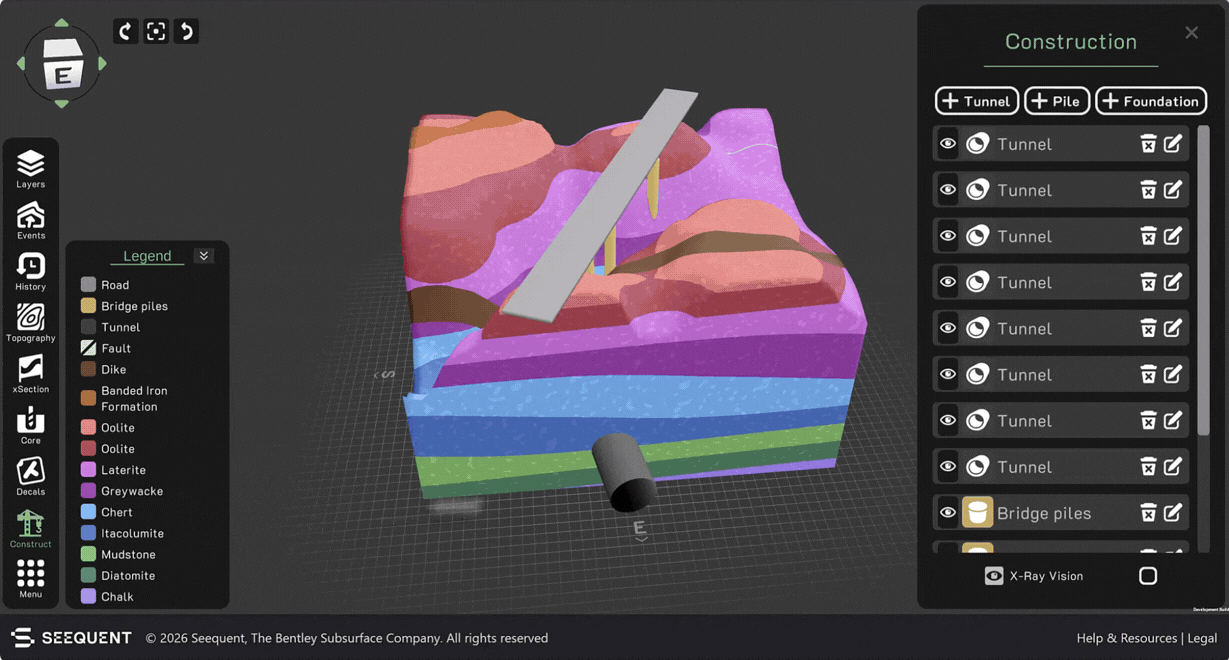The width and height of the screenshot is (1229, 660).
Task: Delete the fourth Tunnel in the list
Action: (x=1148, y=282)
